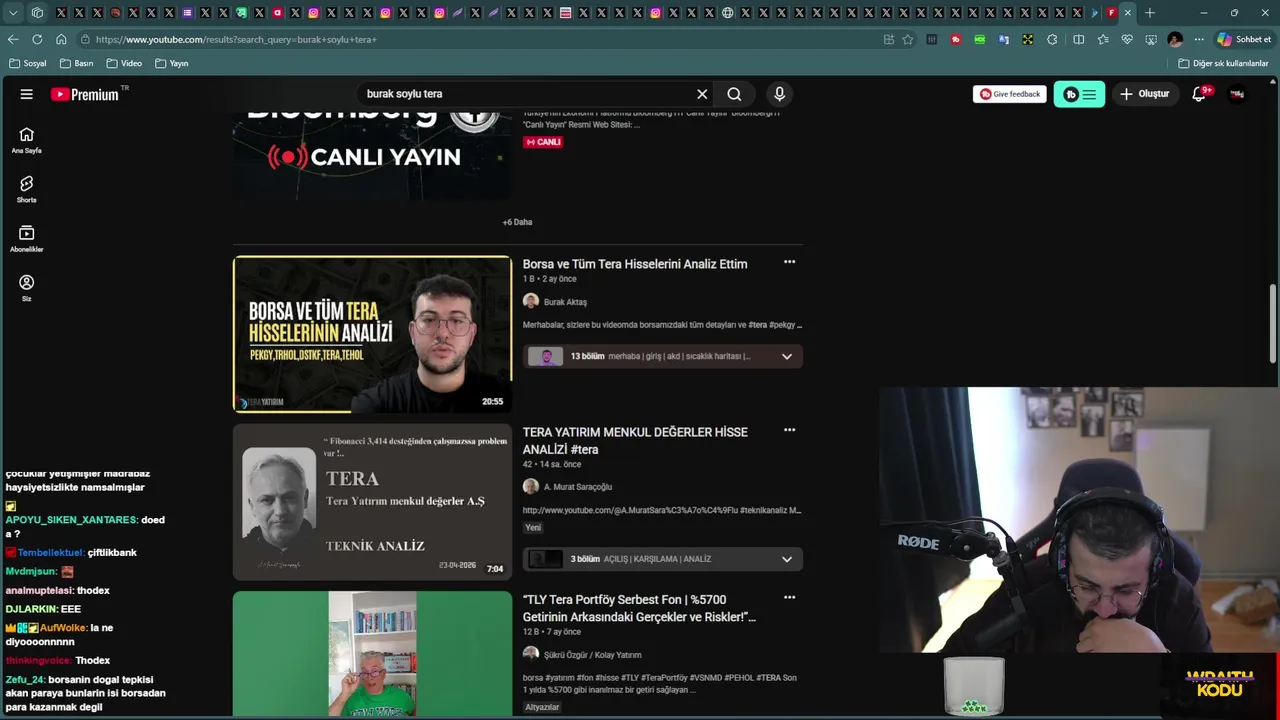Open the browser profile avatar
The image size is (1280, 720).
pos(1175,39)
